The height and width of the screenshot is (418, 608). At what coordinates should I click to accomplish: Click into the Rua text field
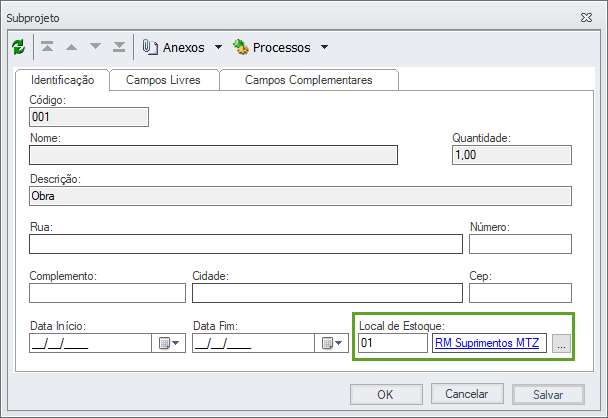[x=246, y=244]
